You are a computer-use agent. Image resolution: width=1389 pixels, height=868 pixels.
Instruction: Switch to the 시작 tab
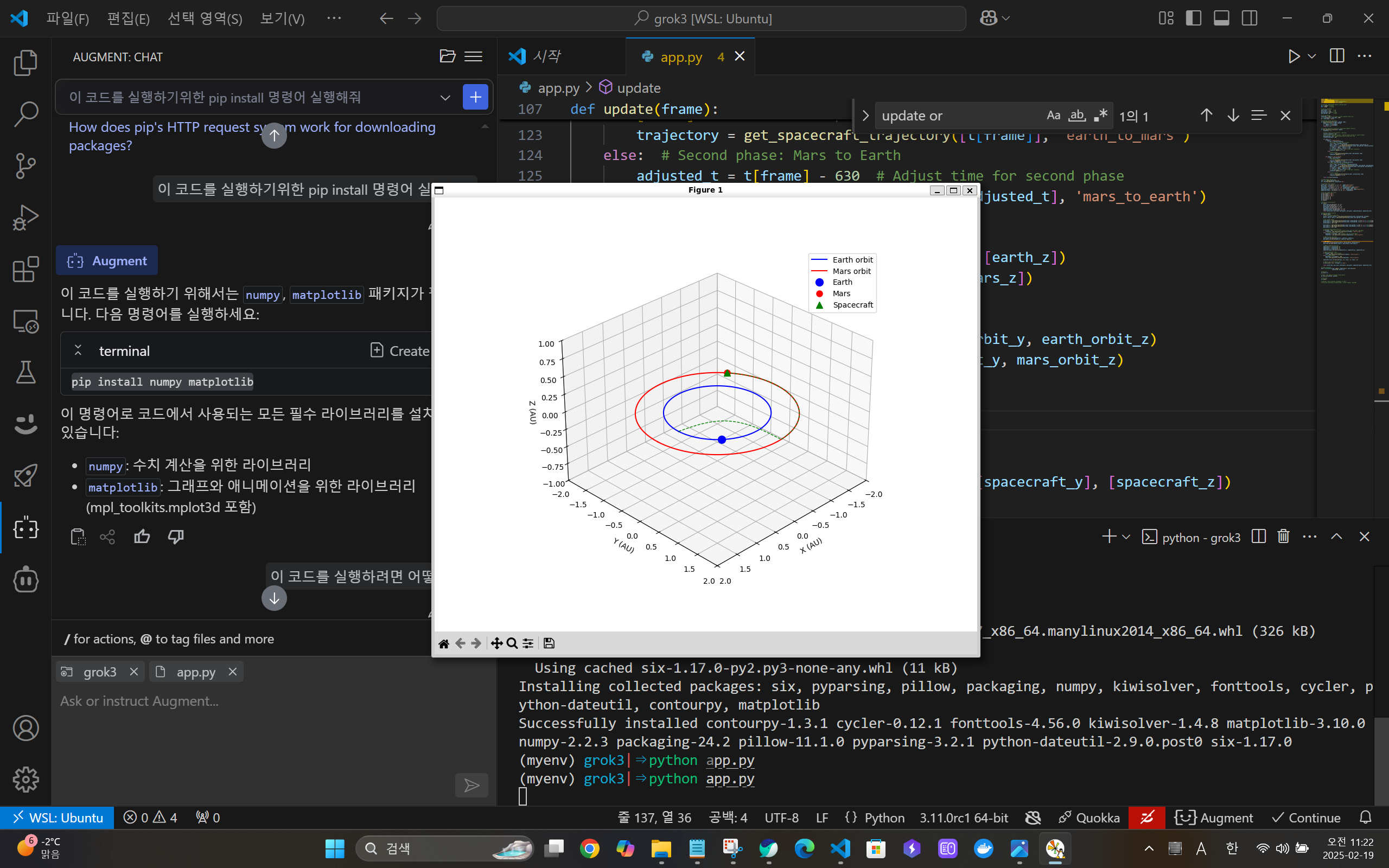pos(562,56)
